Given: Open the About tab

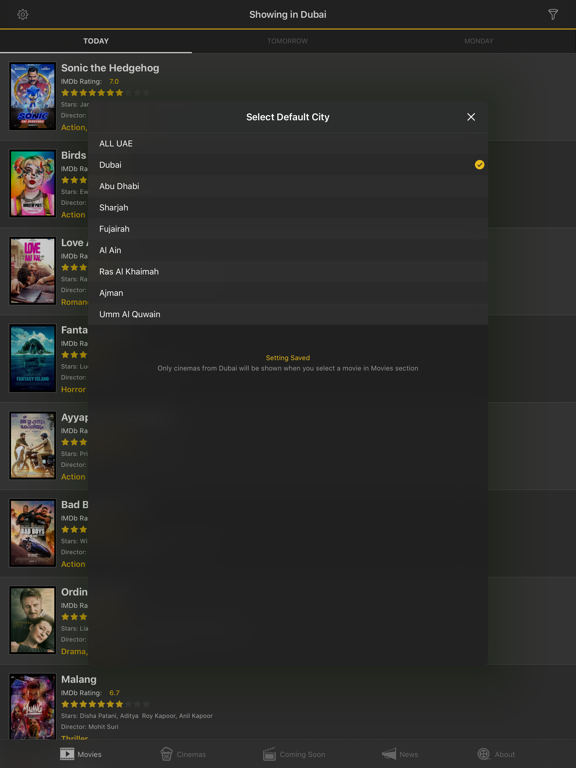Looking at the screenshot, I should coord(496,754).
